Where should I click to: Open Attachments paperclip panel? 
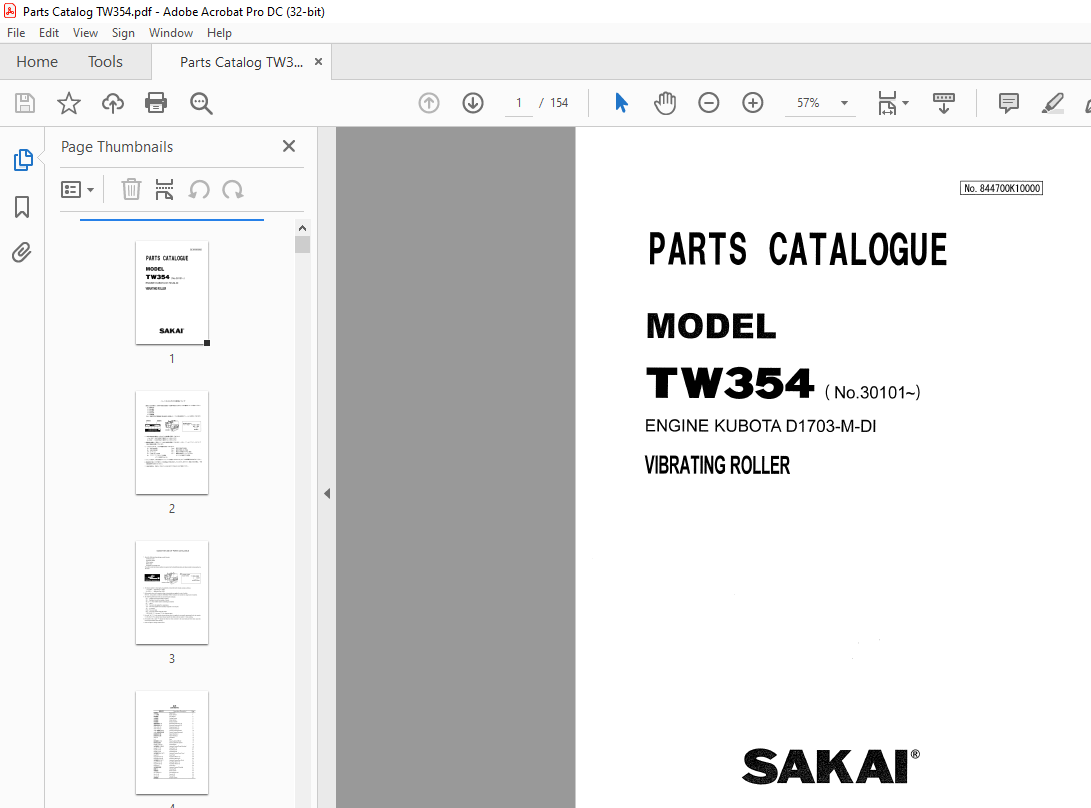click(22, 252)
